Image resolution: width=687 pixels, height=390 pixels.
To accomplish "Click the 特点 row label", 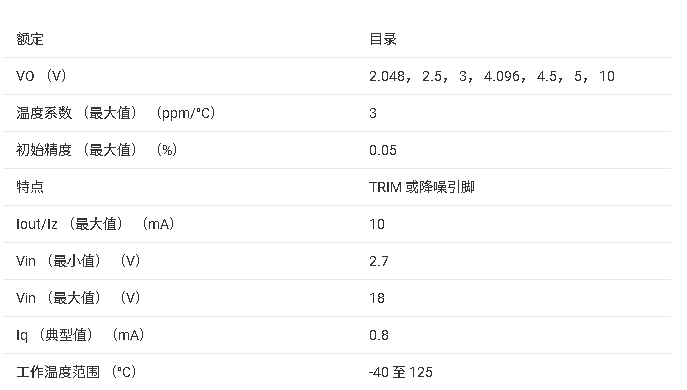I will (30, 187).
